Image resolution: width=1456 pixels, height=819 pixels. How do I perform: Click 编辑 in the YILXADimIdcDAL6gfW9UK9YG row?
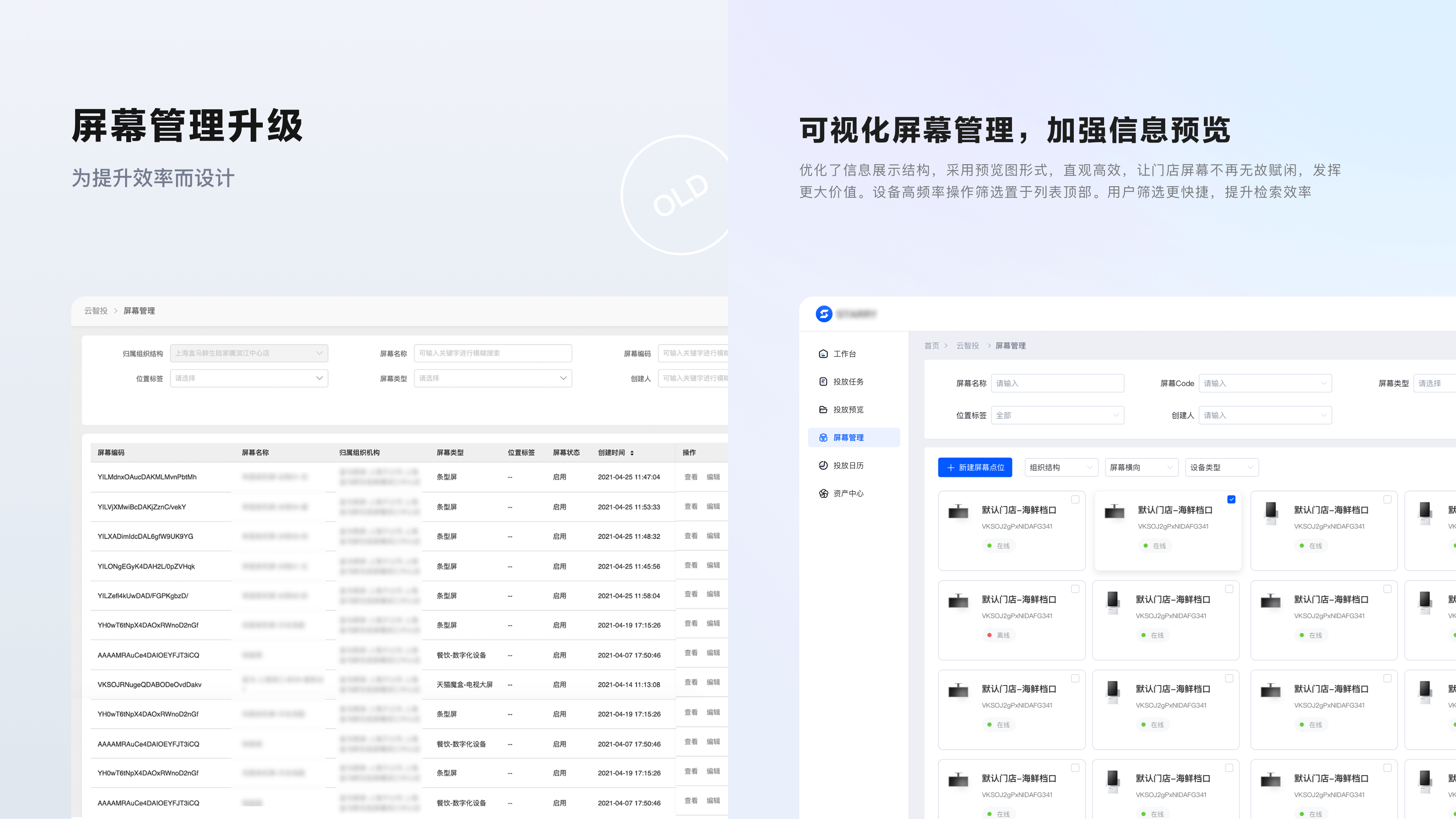pos(713,536)
